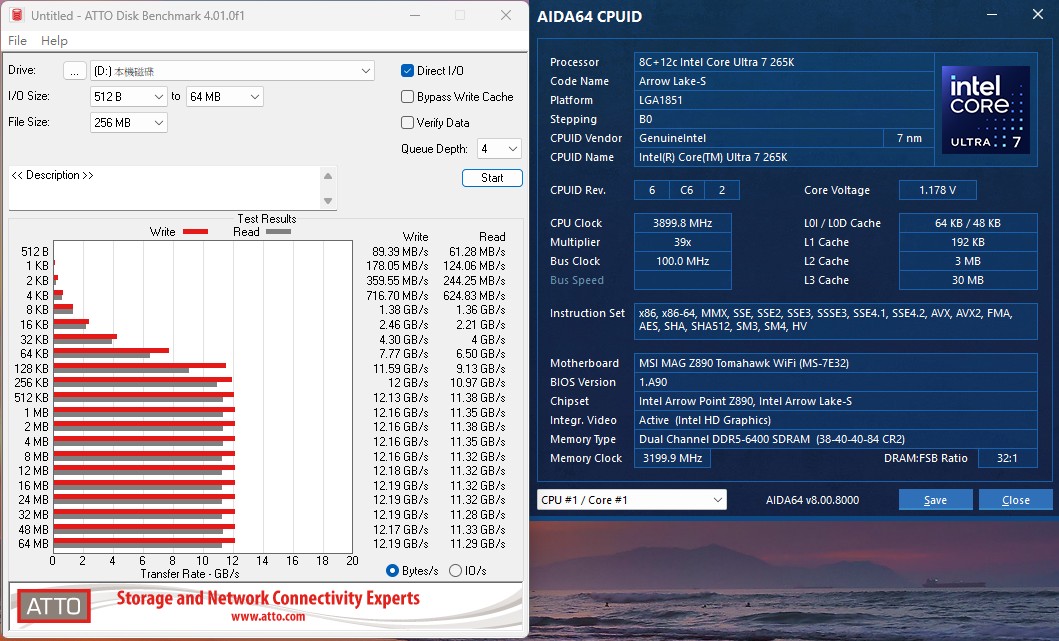Expand the Queue Depth dropdown

499,149
